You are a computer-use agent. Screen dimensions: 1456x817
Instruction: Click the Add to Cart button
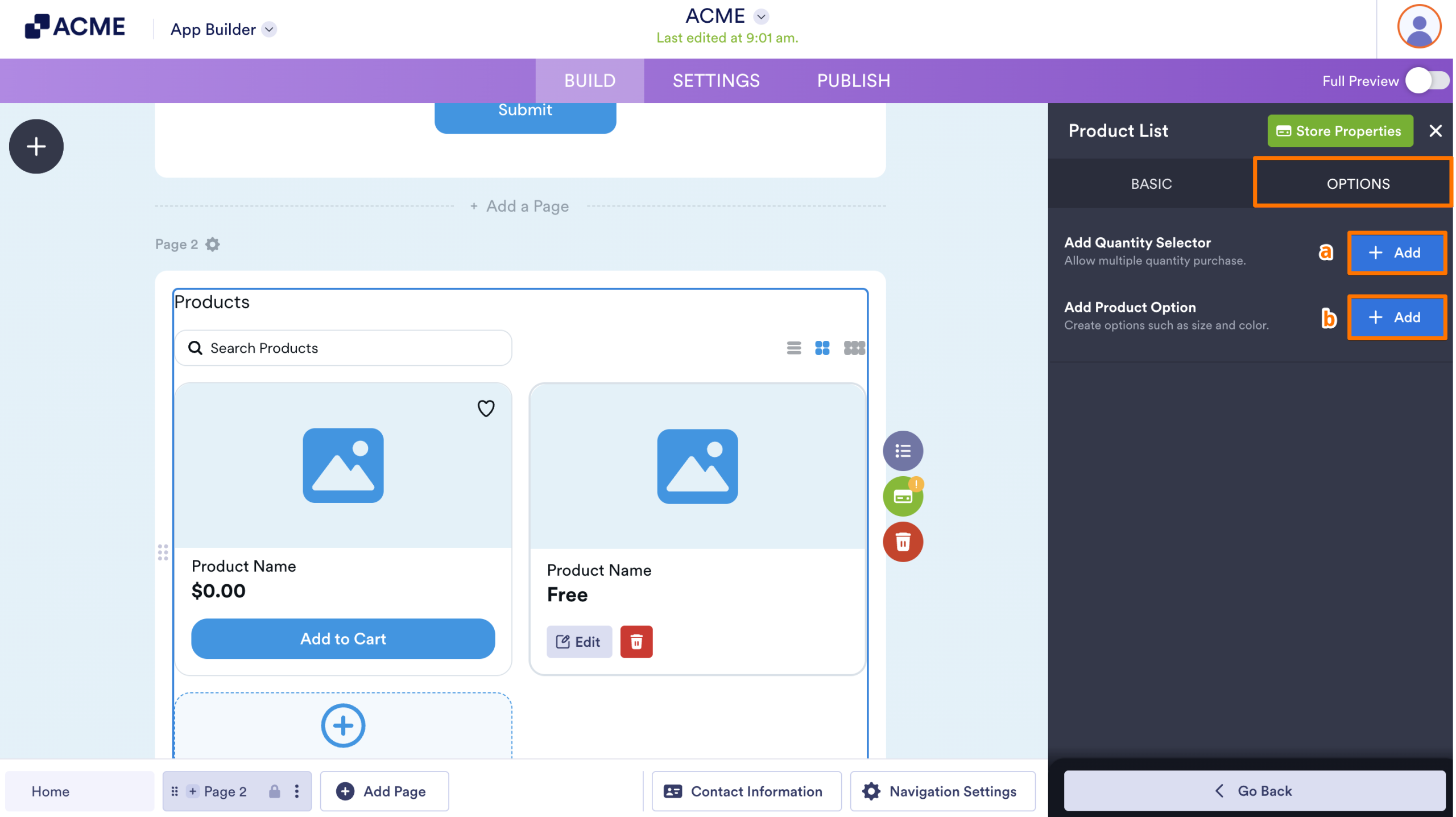(344, 639)
